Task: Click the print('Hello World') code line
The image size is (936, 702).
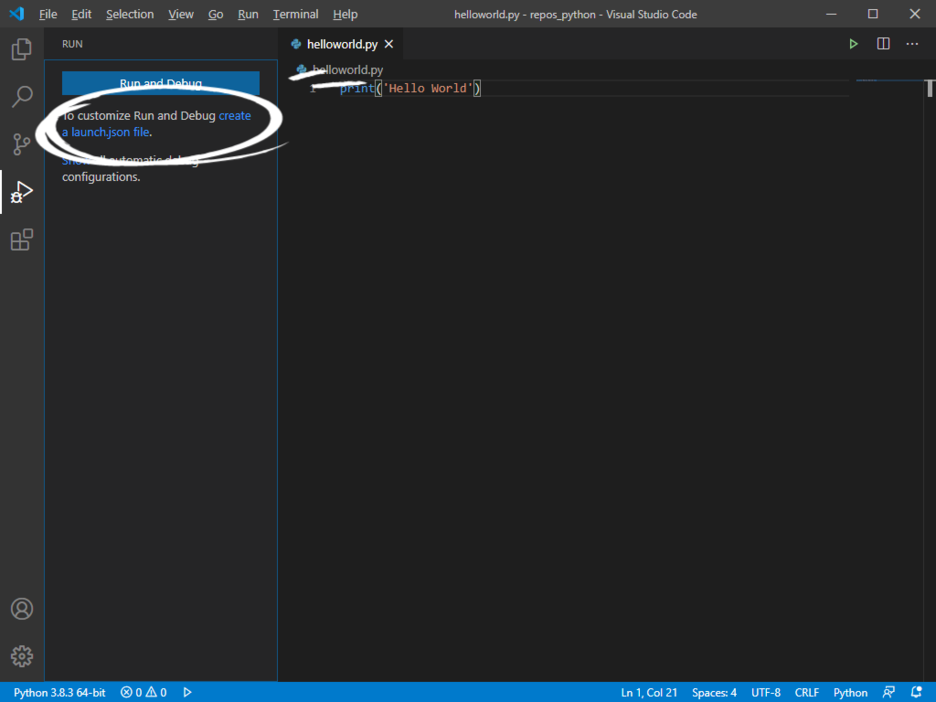Action: [x=410, y=88]
